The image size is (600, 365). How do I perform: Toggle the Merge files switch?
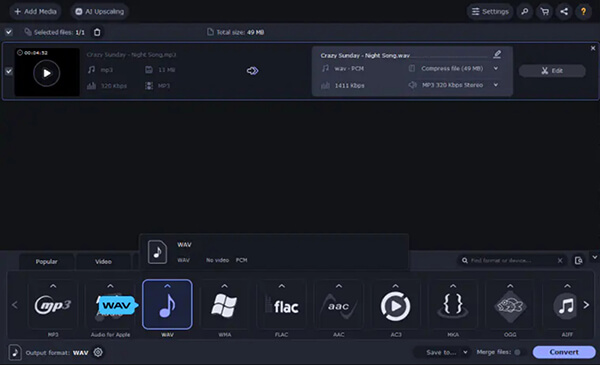click(518, 352)
